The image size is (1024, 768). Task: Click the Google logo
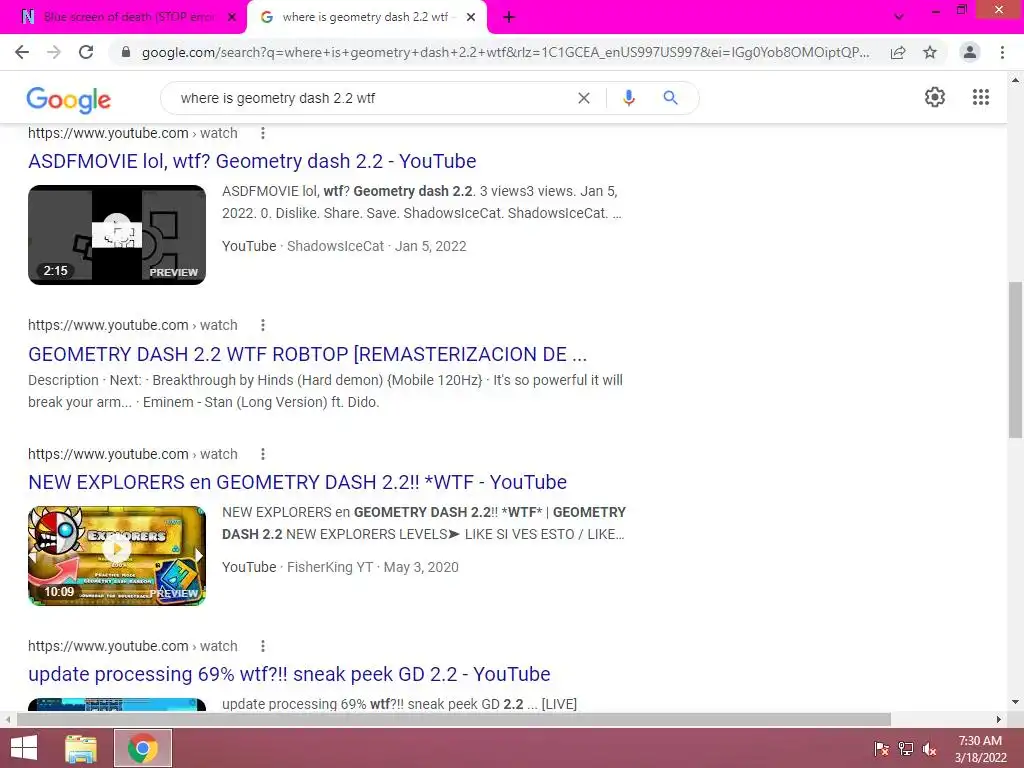pos(69,100)
